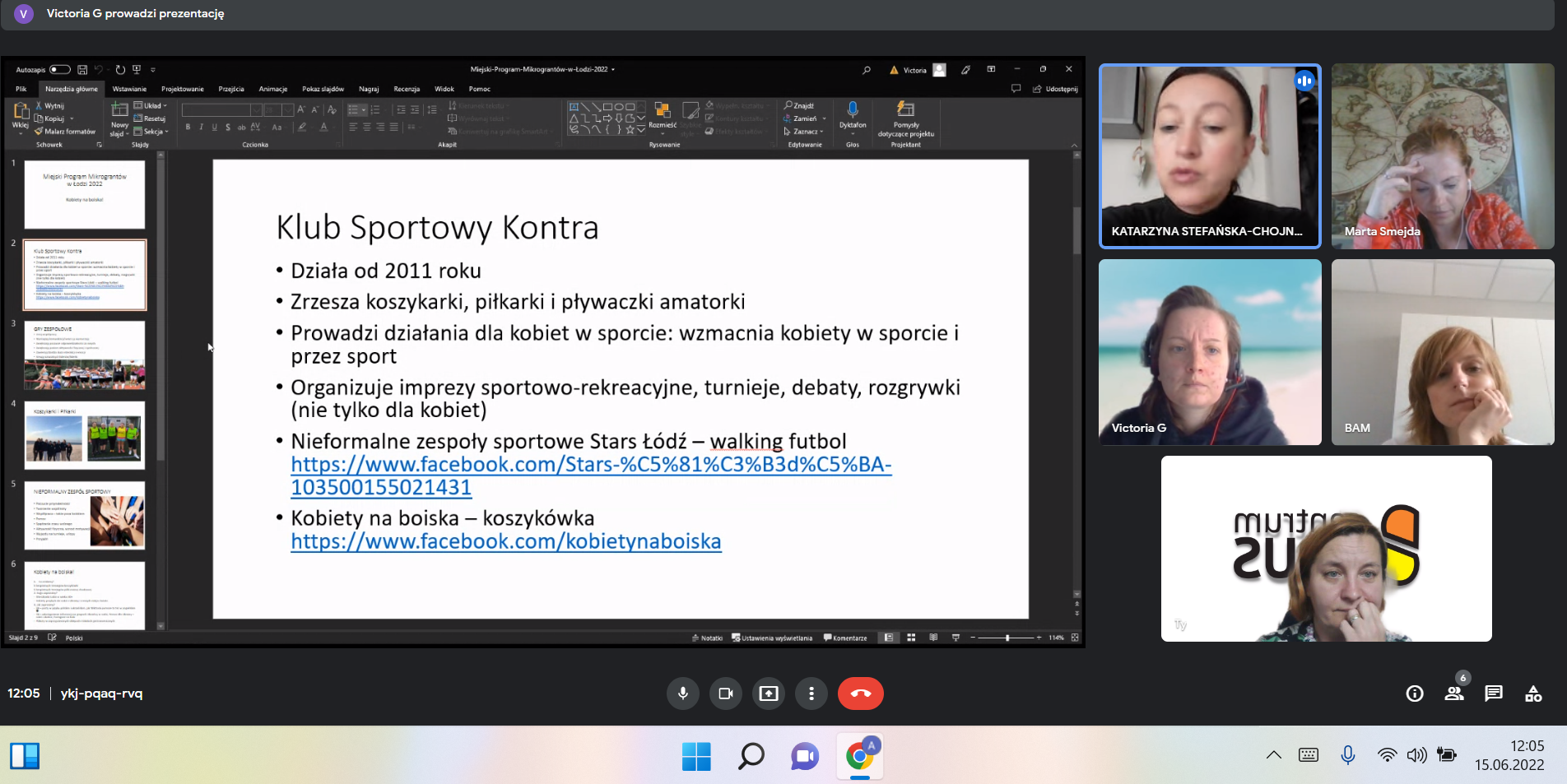The image size is (1567, 784).
Task: Show hidden icons via system tray chevron
Action: coord(1273,755)
